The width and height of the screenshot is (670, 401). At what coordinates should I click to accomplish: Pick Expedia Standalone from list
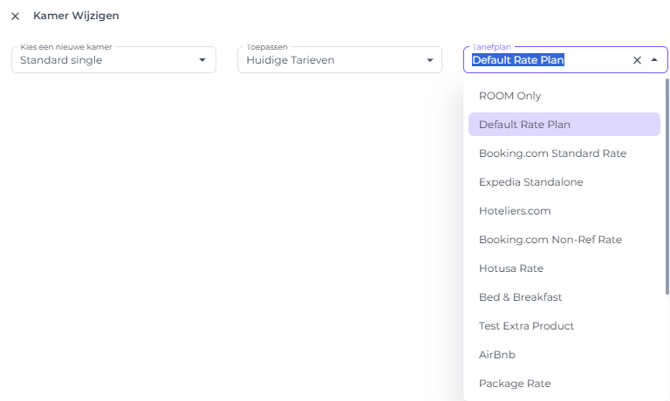click(530, 182)
